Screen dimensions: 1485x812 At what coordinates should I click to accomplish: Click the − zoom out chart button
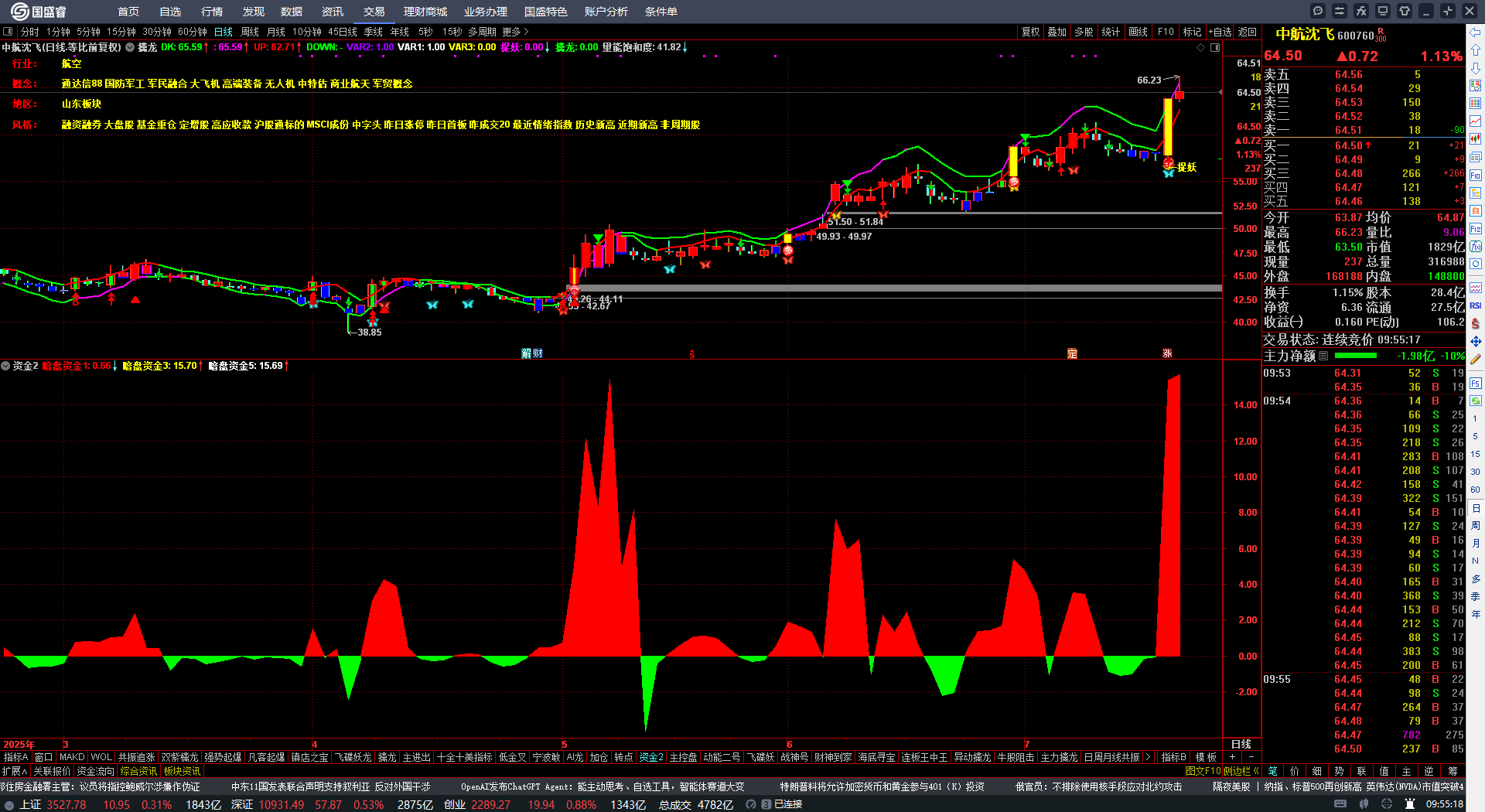(1251, 757)
